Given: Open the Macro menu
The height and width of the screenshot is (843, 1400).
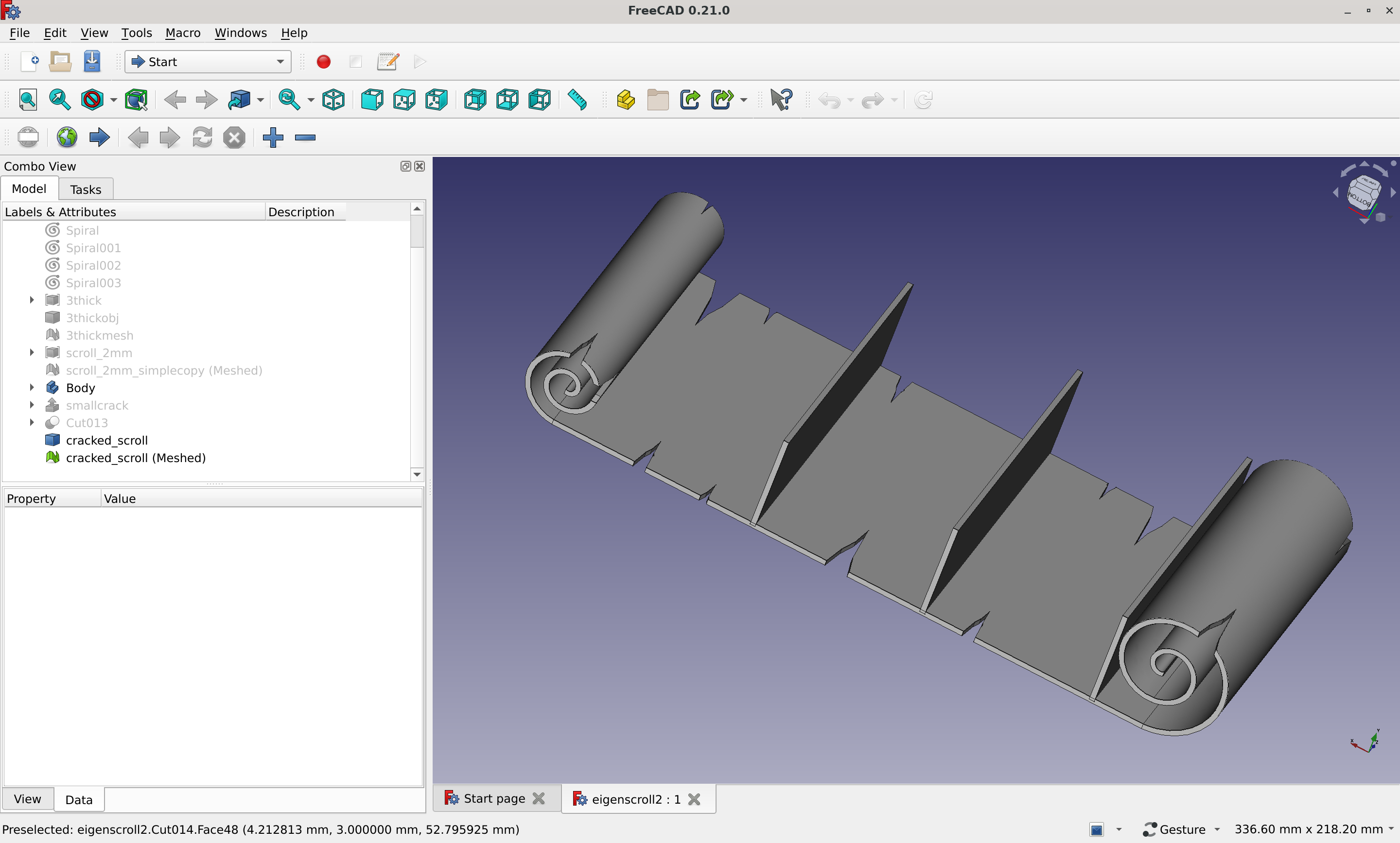Looking at the screenshot, I should [x=182, y=33].
